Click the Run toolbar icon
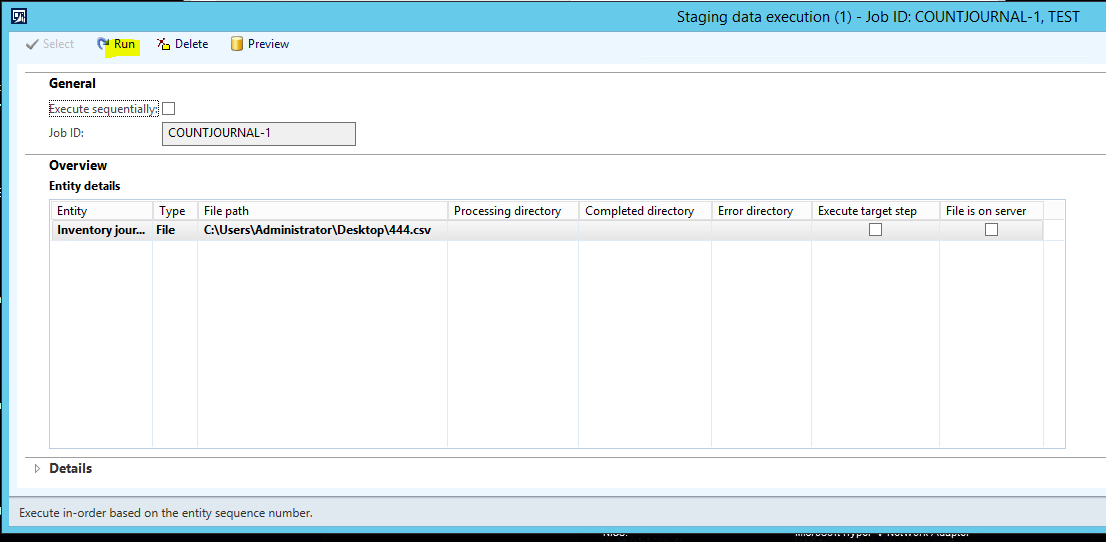 coord(103,44)
